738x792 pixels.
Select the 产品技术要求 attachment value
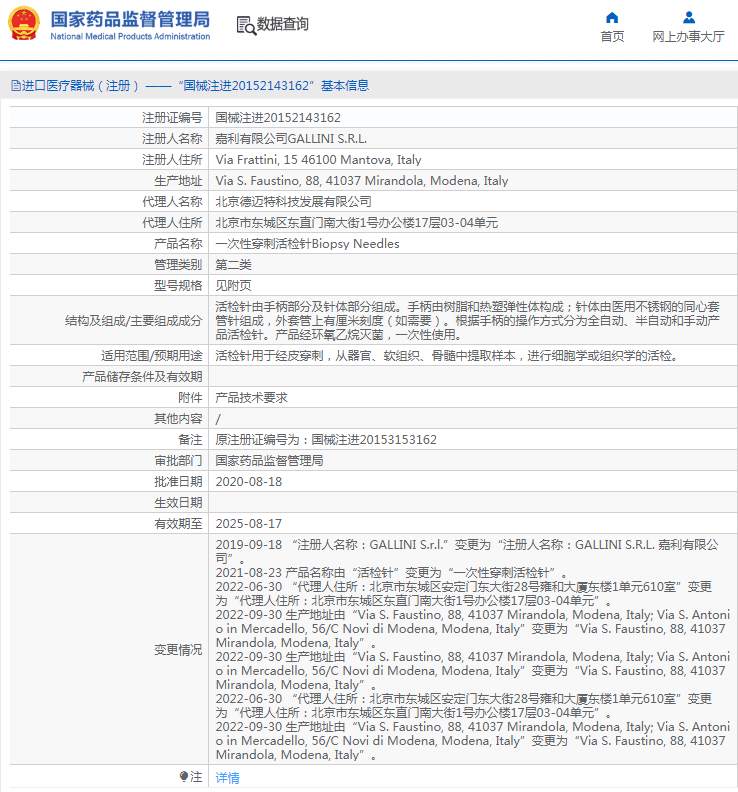[252, 398]
